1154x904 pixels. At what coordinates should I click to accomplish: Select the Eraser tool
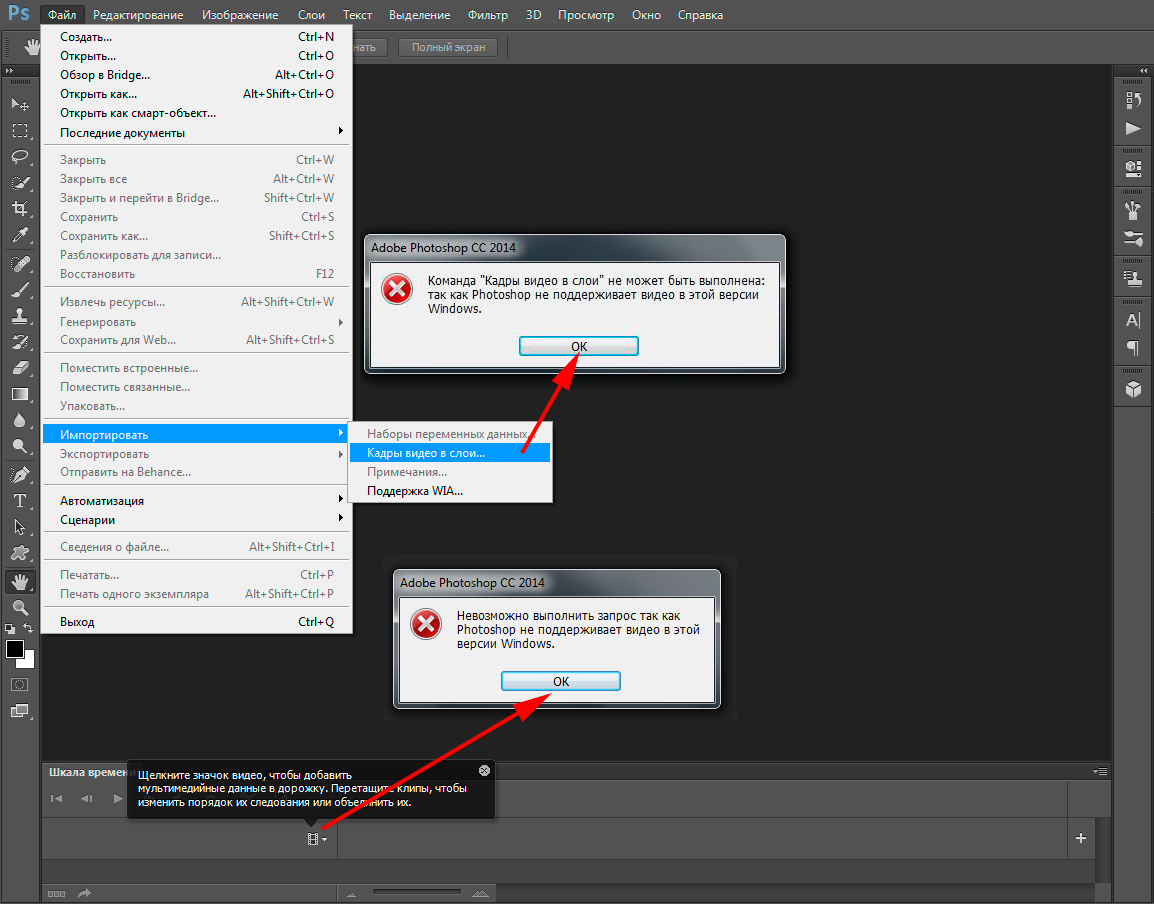click(x=20, y=368)
